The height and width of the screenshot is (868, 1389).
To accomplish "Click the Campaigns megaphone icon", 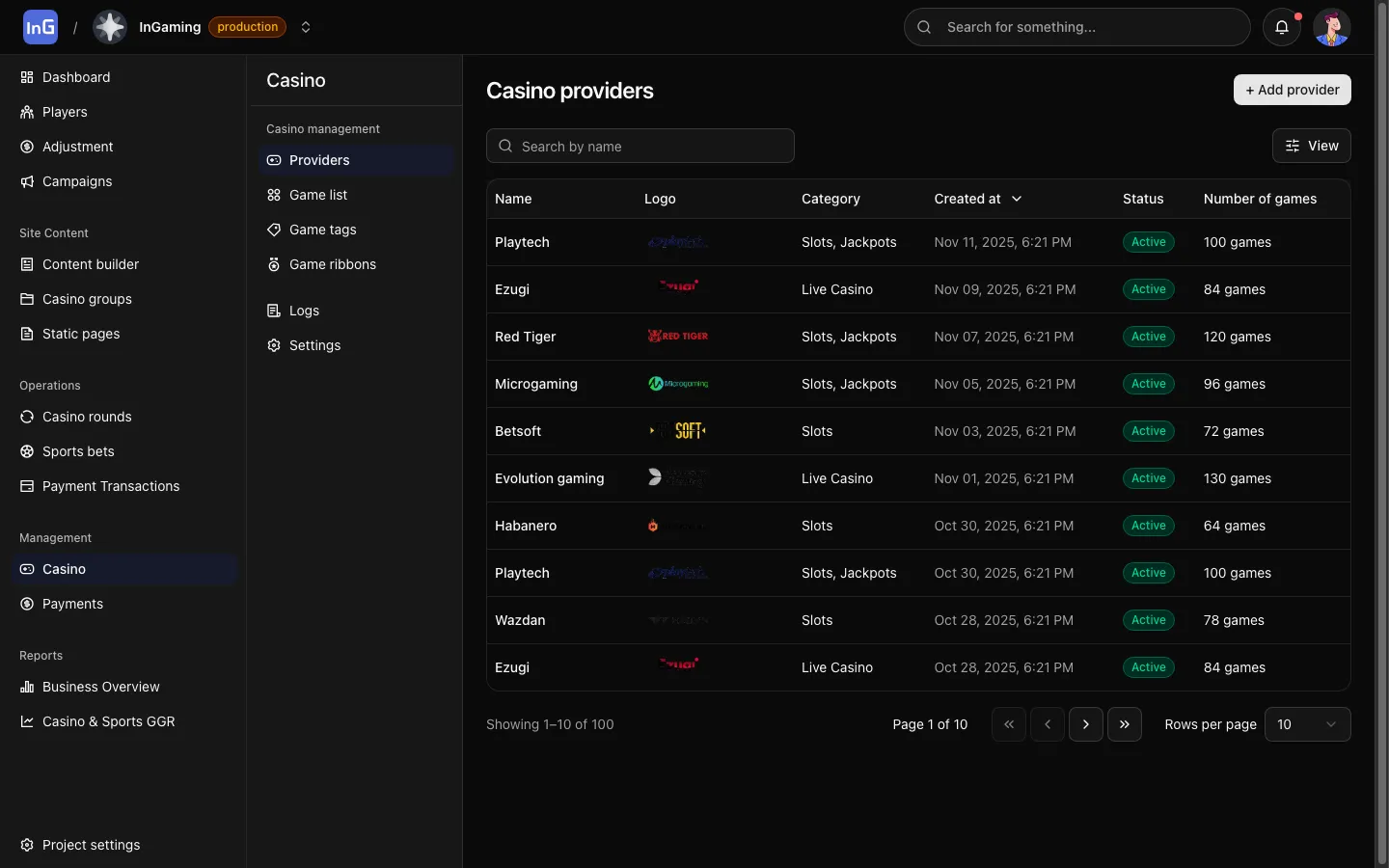I will 26,181.
